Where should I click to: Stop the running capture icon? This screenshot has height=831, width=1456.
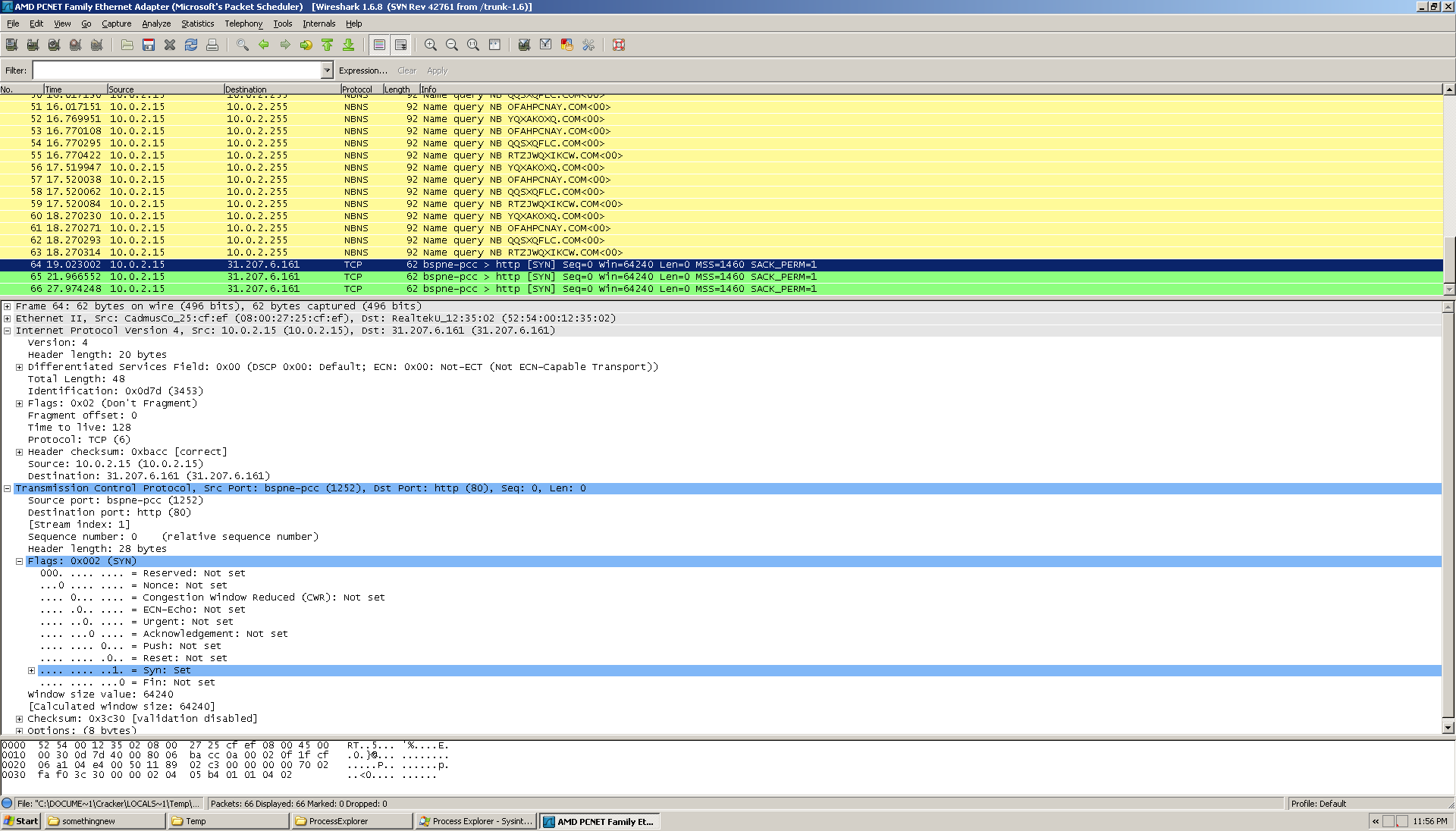point(75,45)
